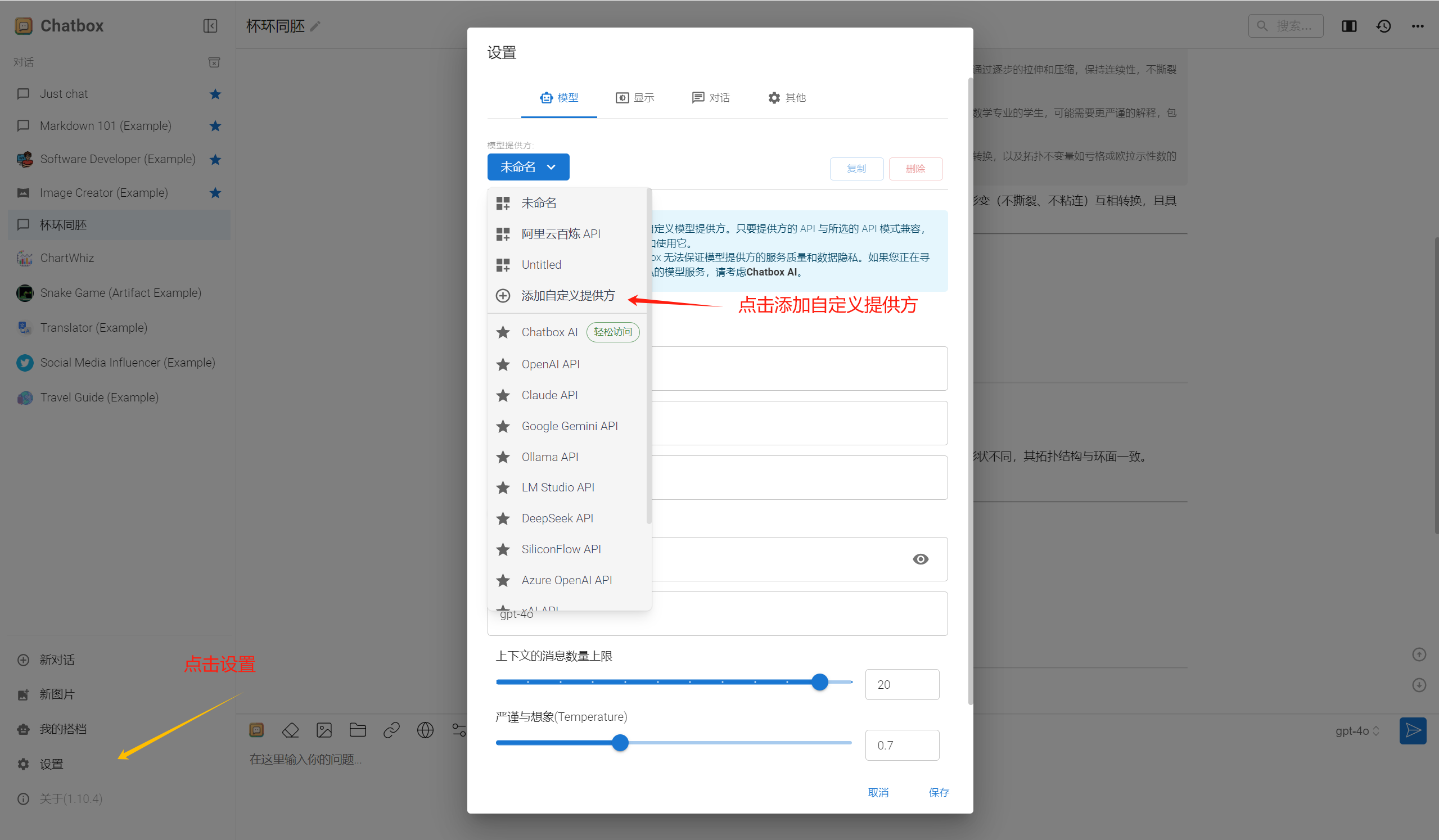Open the history clock icon
Screen dimensions: 1439x840
(x=1383, y=26)
